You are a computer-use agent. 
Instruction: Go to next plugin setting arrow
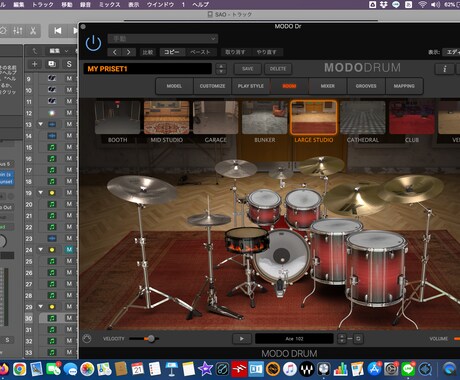point(129,52)
